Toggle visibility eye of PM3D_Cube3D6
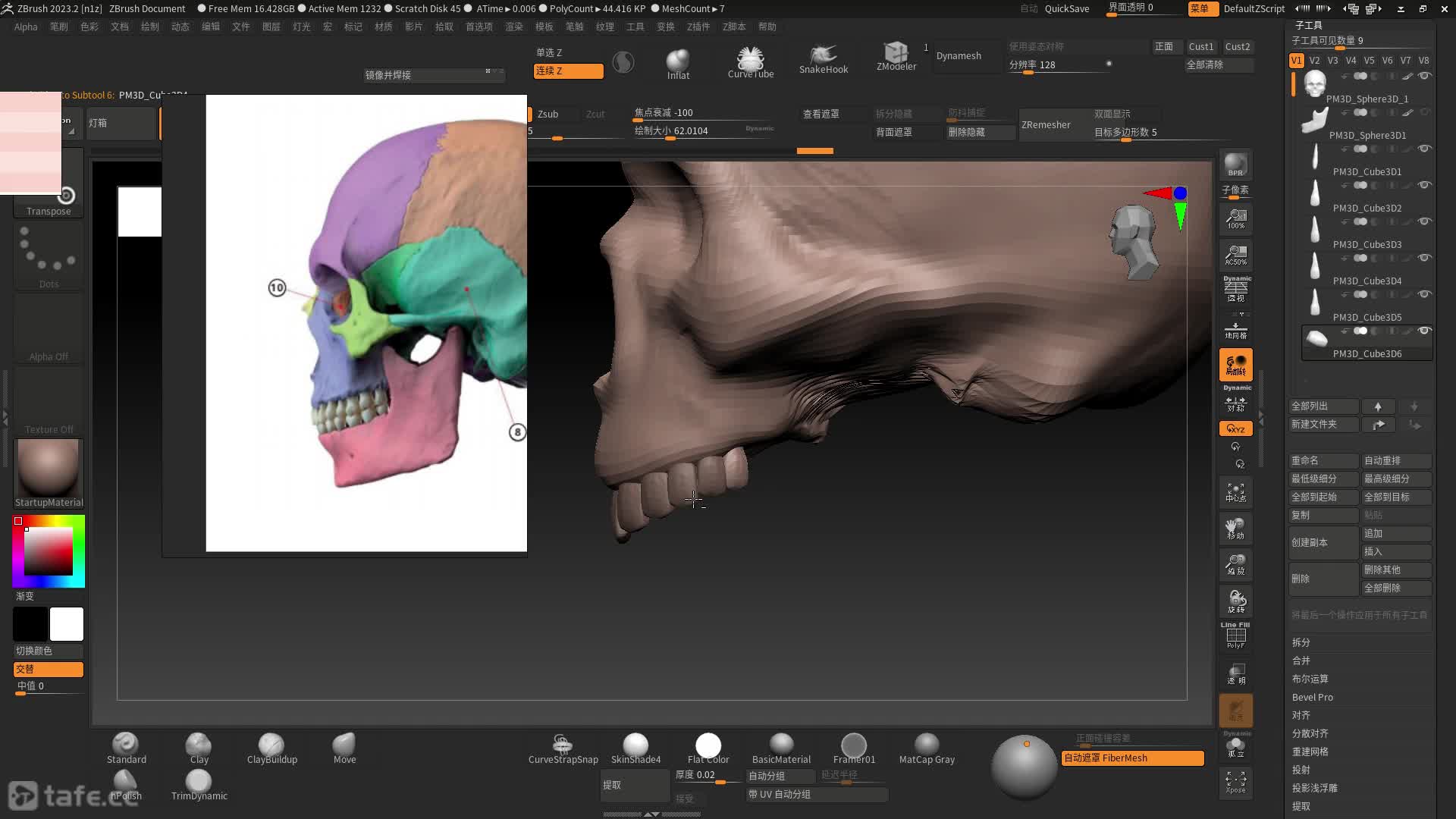This screenshot has height=819, width=1456. tap(1424, 331)
